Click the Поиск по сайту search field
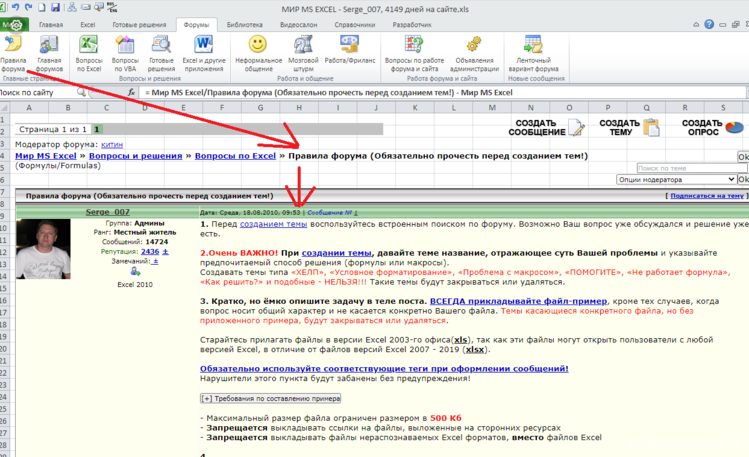Viewport: 749px width, 457px height. (x=38, y=93)
